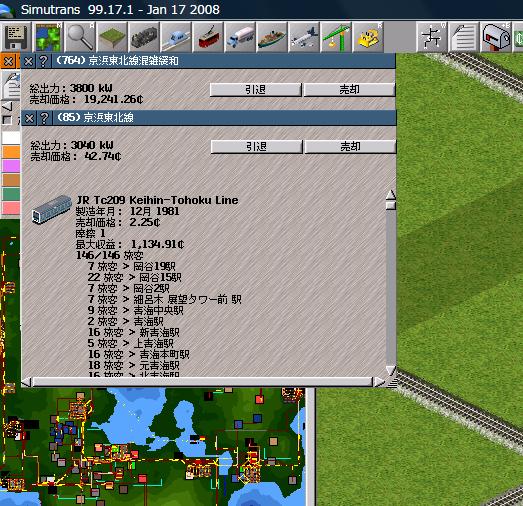Select the teal green color swatch
Viewport: 523px width, 506px height.
pyautogui.click(x=11, y=194)
